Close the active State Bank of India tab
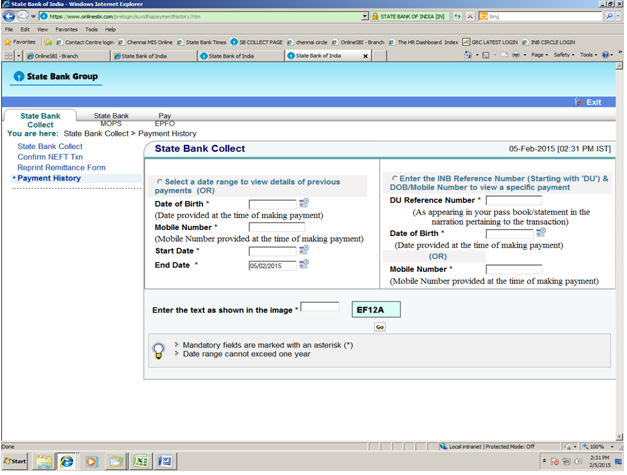Screen dimensions: 627x475 (x=365, y=56)
